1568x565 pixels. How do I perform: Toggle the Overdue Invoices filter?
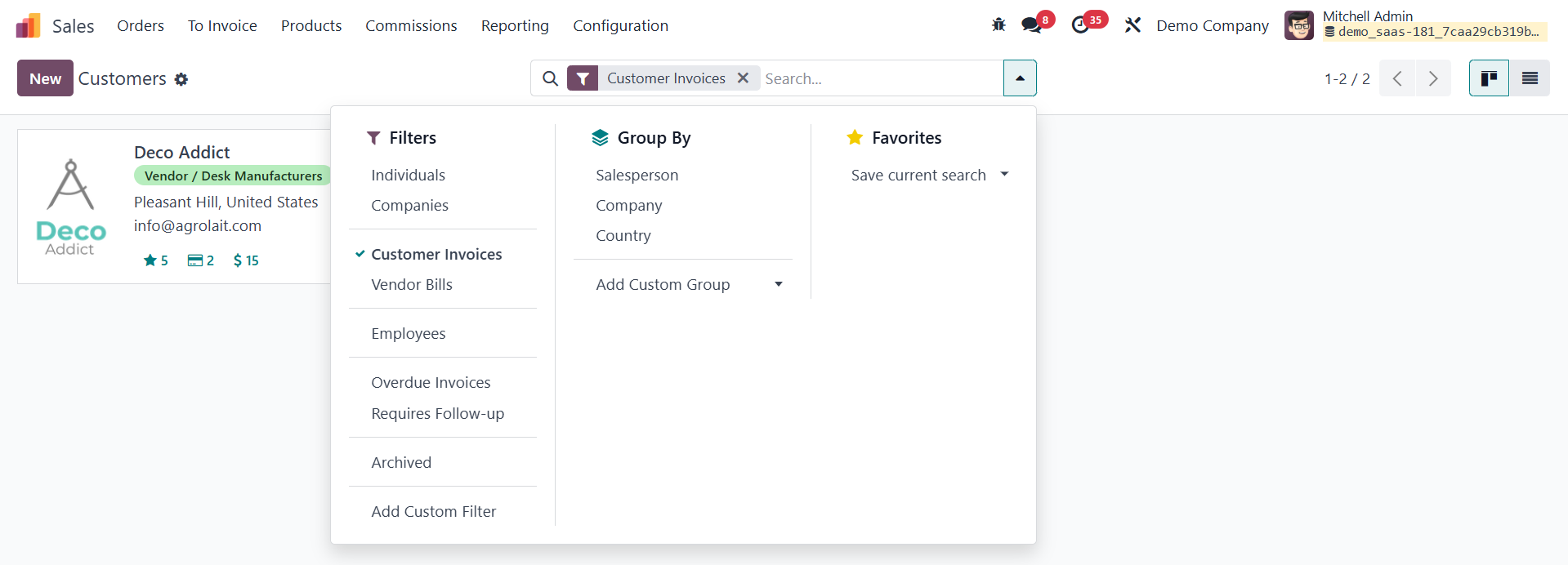[x=431, y=383]
